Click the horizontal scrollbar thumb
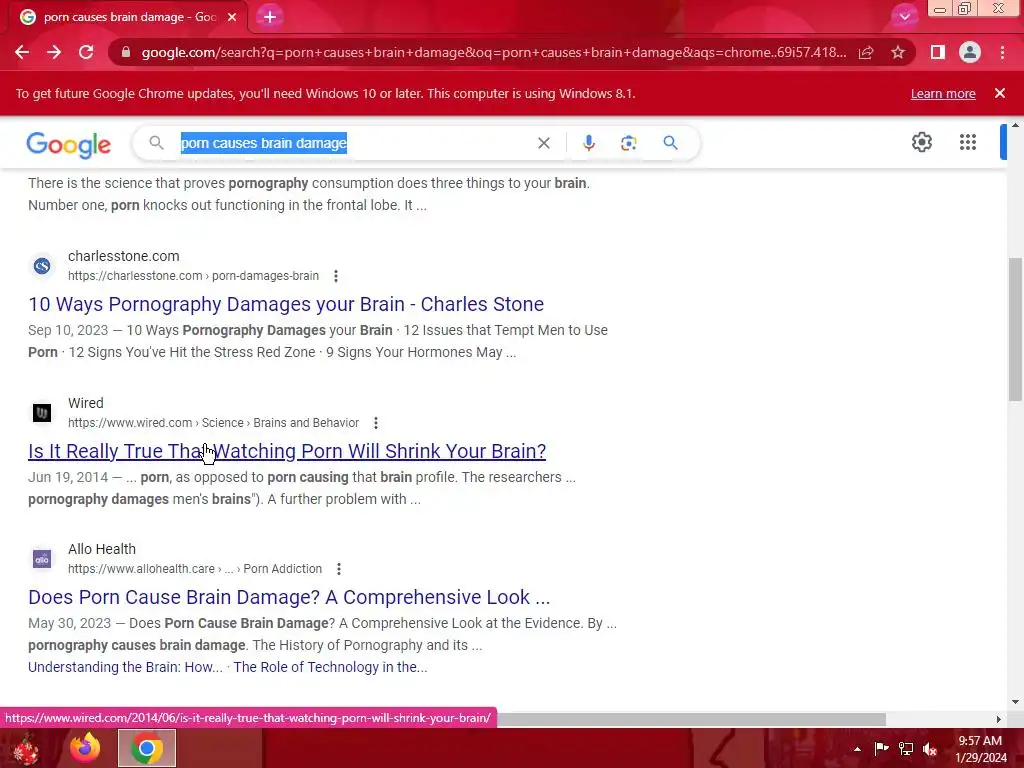Viewport: 1024px width, 768px height. coord(691,719)
